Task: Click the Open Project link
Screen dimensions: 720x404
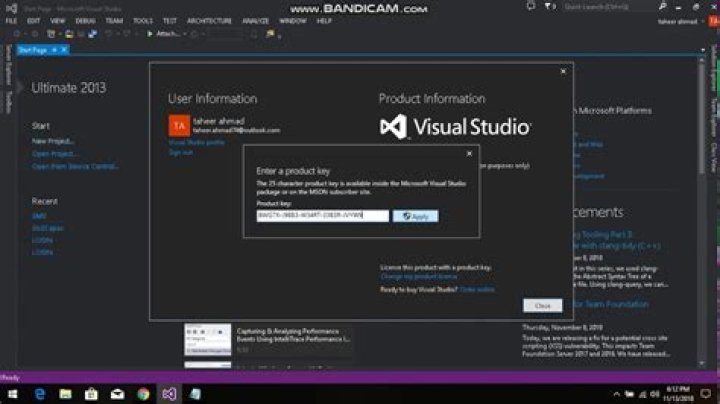Action: [x=55, y=154]
